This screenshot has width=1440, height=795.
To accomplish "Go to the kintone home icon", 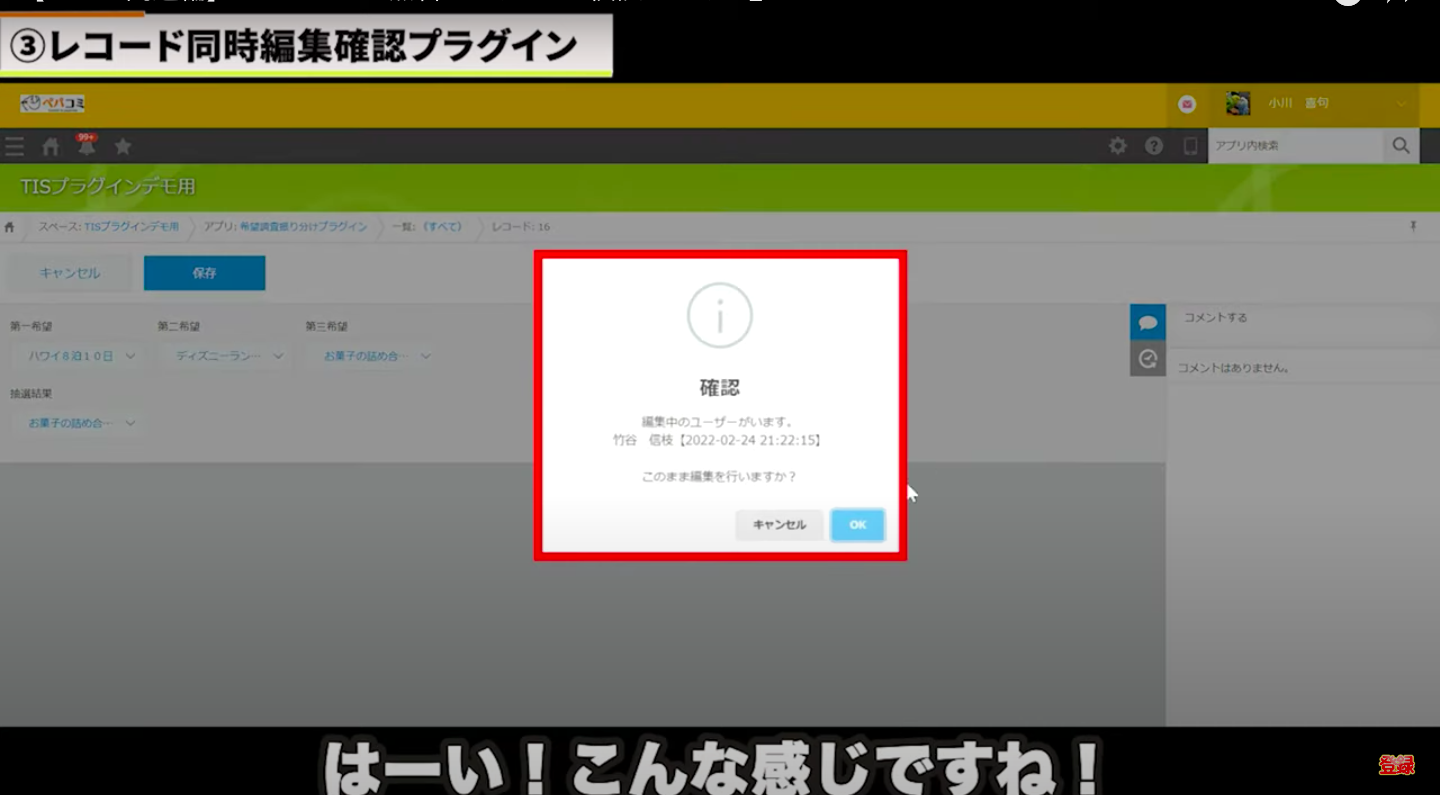I will [50, 146].
